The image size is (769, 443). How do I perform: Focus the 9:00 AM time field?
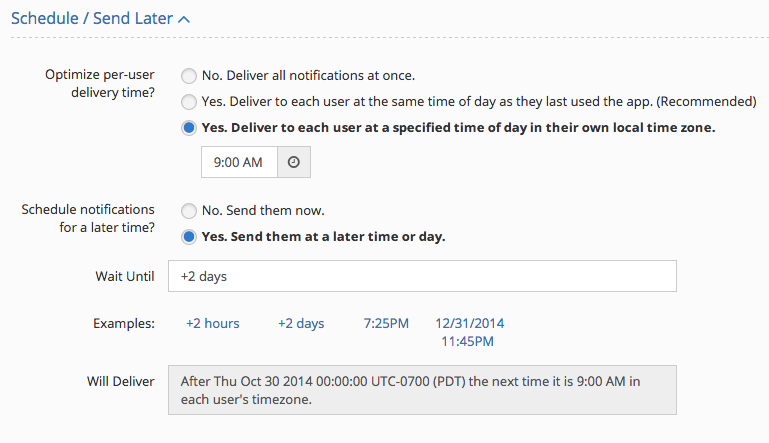tap(239, 162)
